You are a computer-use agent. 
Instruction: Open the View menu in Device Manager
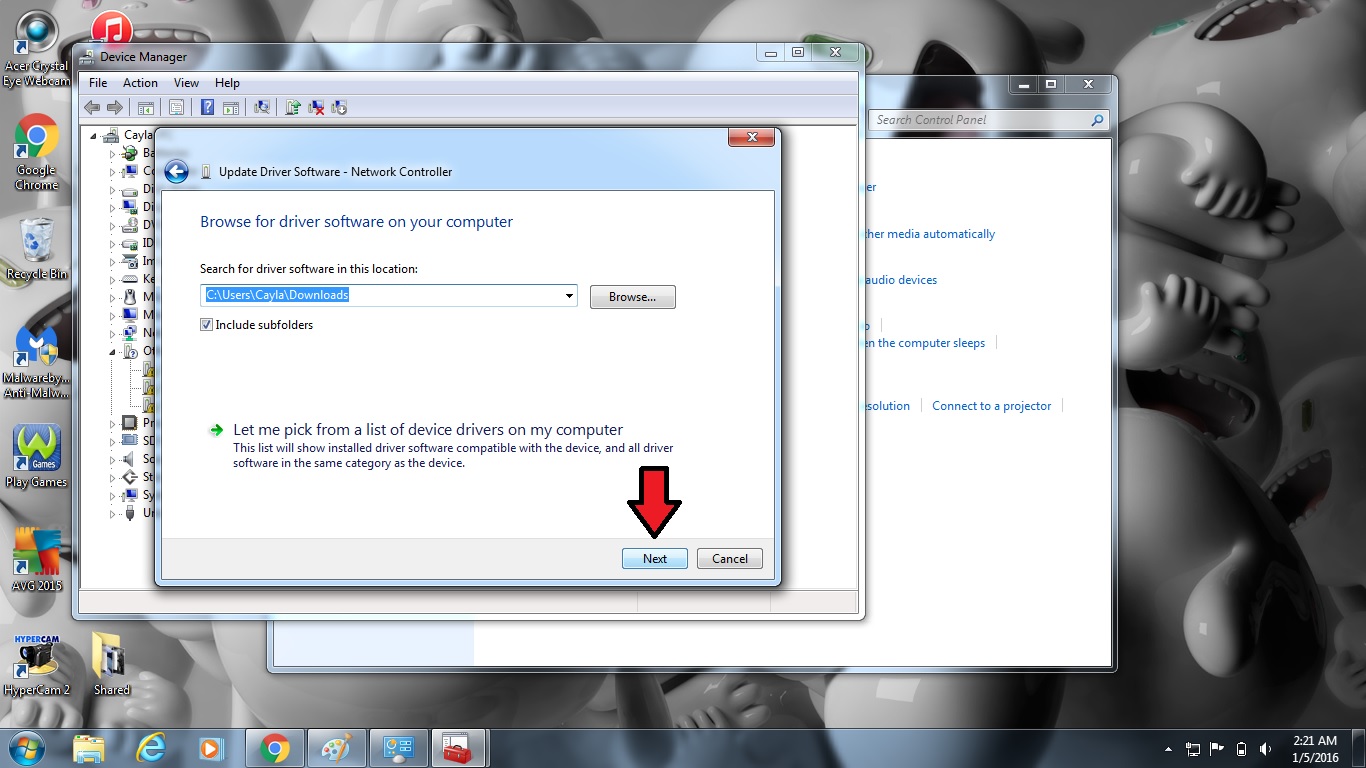point(186,83)
